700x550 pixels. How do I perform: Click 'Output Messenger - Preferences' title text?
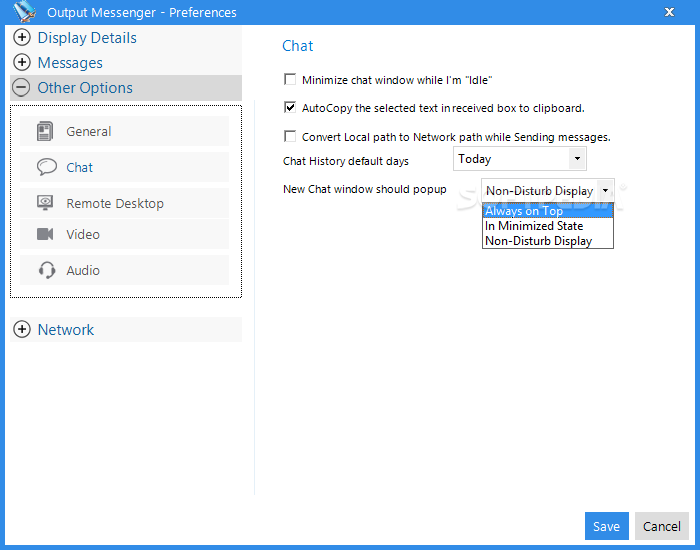[x=142, y=12]
